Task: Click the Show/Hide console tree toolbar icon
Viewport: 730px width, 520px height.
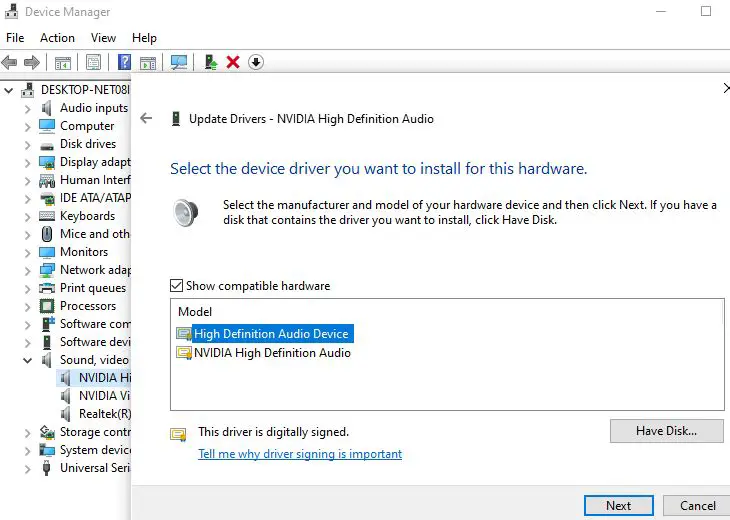Action: (x=63, y=62)
